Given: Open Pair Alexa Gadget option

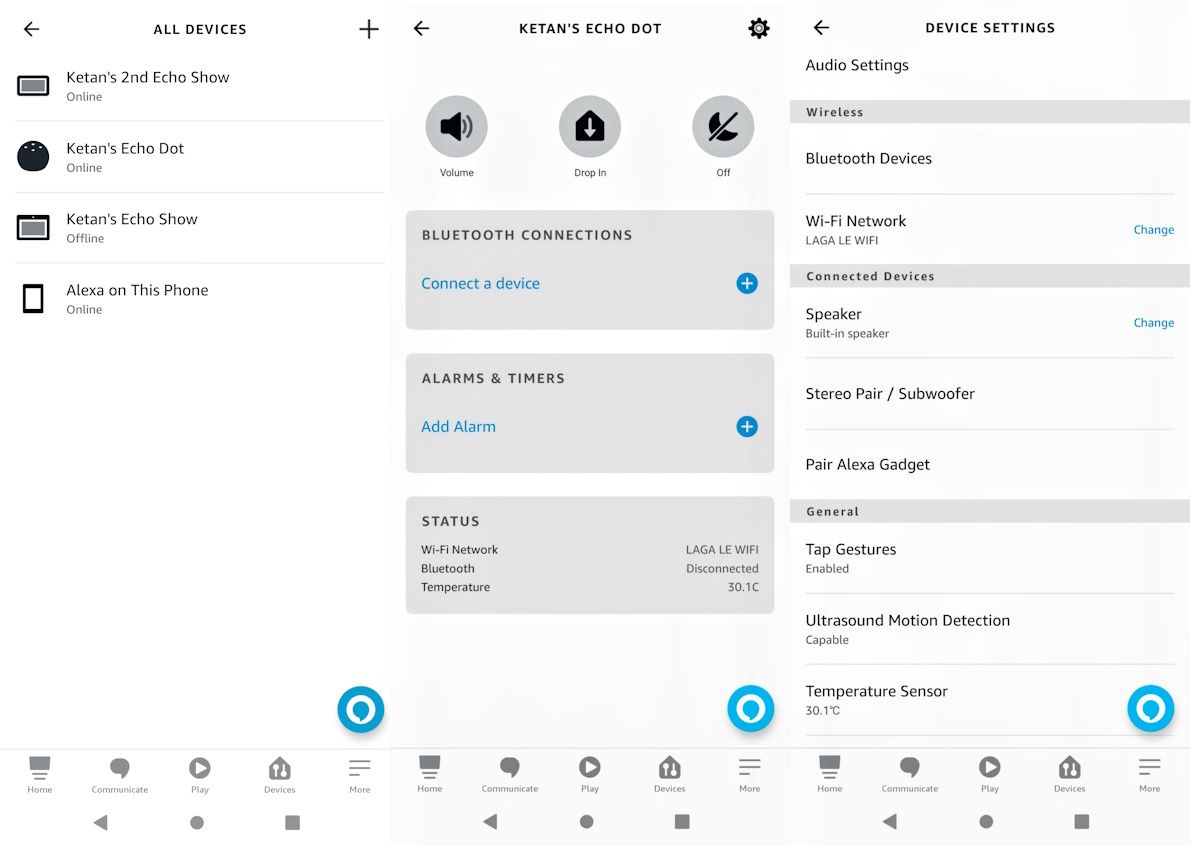Looking at the screenshot, I should (x=990, y=465).
